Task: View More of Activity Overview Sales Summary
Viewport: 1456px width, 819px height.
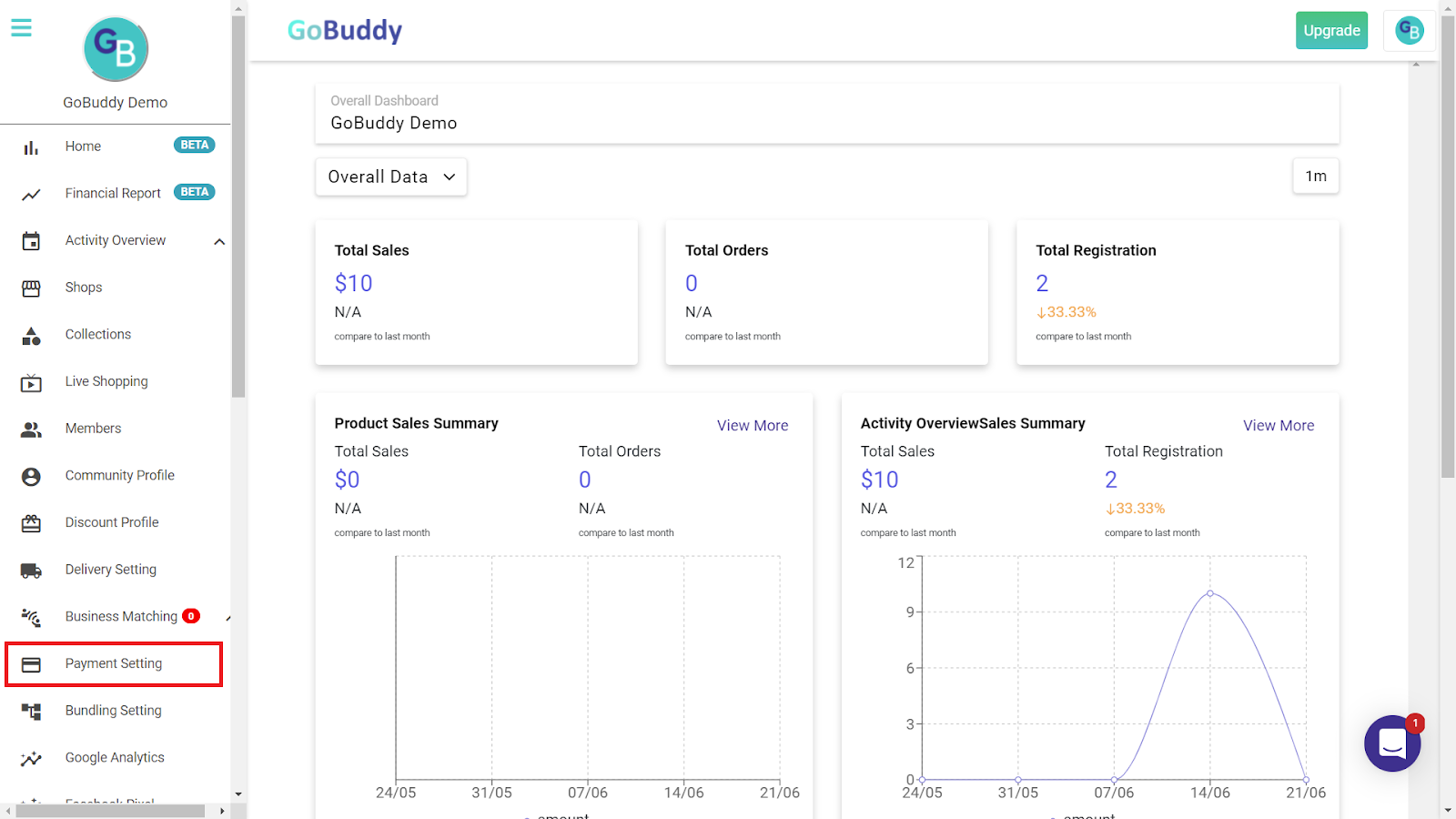Action: click(x=1279, y=426)
